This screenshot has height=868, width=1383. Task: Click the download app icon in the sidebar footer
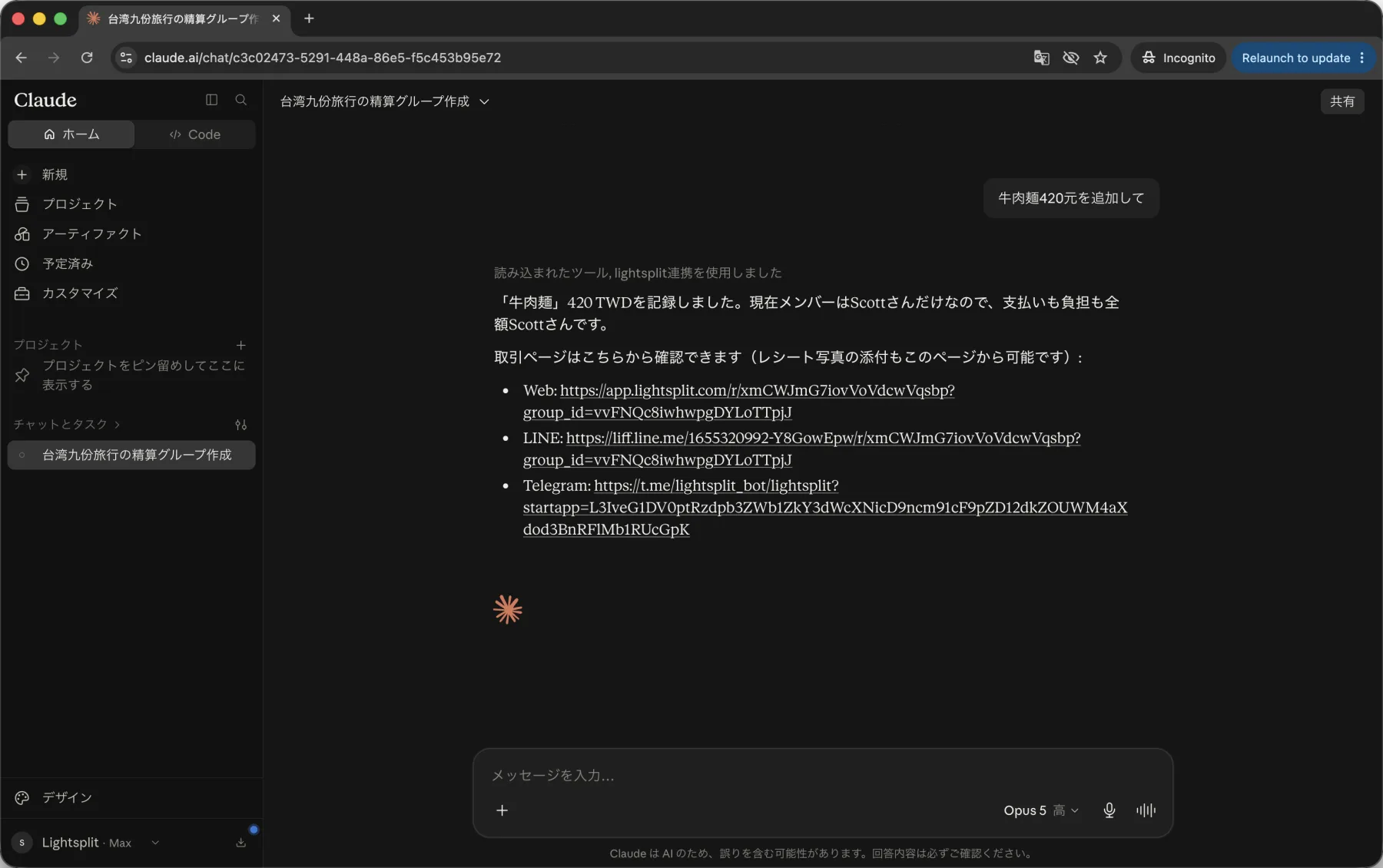pos(240,843)
